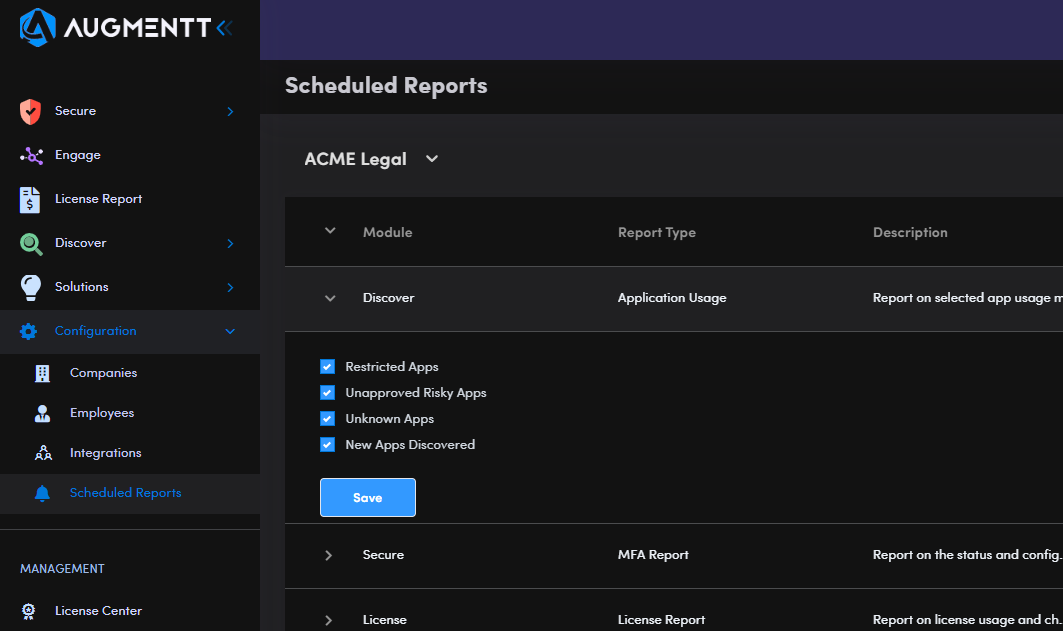Uncheck the Restricted Apps checkbox
This screenshot has height=631, width=1063.
[x=327, y=367]
